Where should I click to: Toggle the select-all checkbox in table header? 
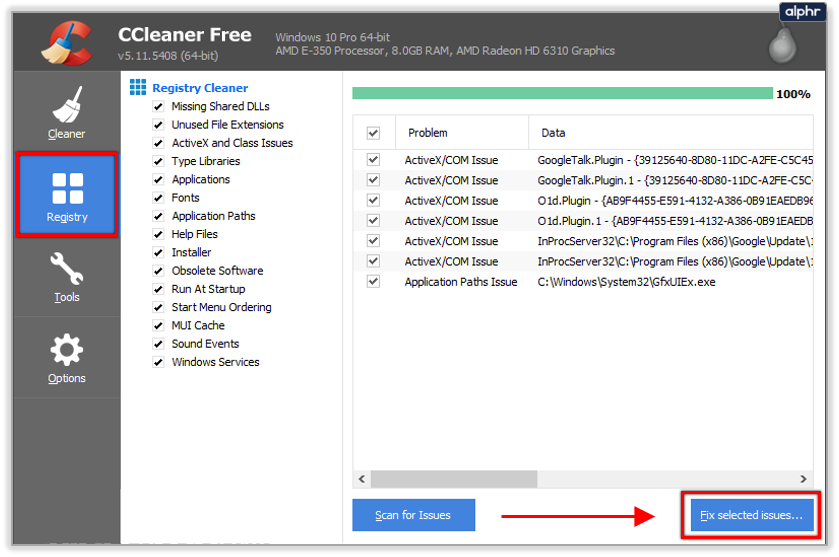coord(373,133)
